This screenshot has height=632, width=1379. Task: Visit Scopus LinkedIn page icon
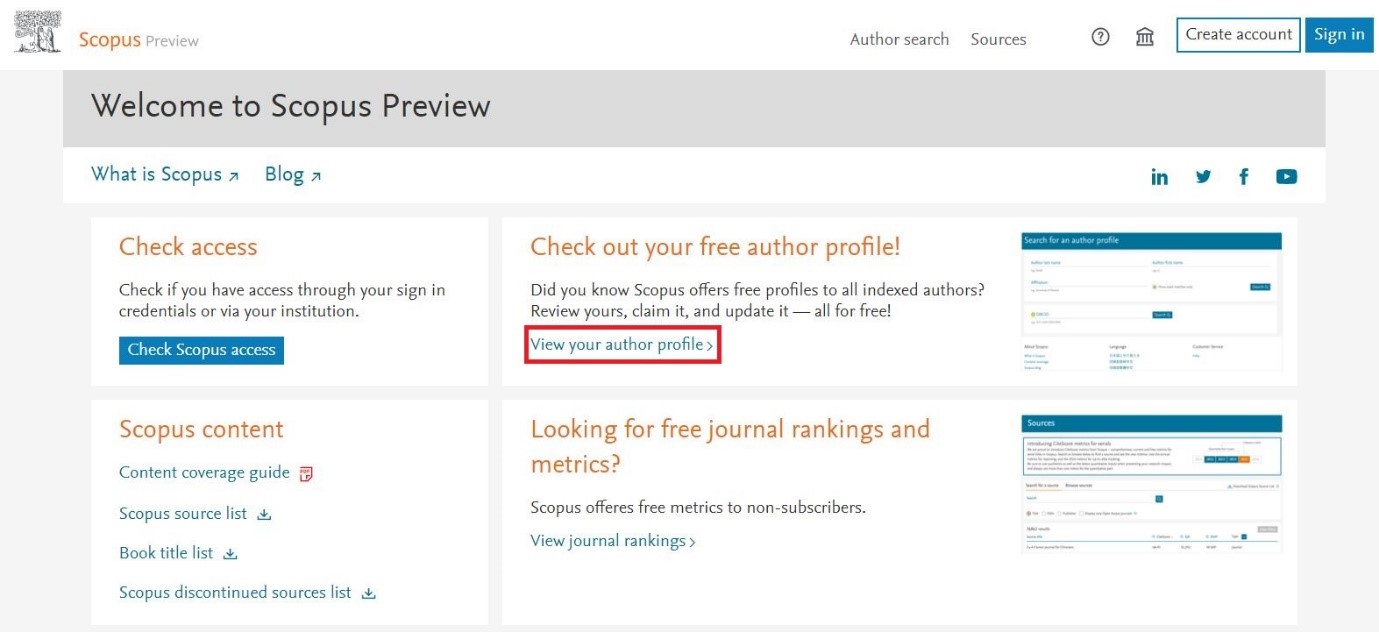tap(1159, 177)
